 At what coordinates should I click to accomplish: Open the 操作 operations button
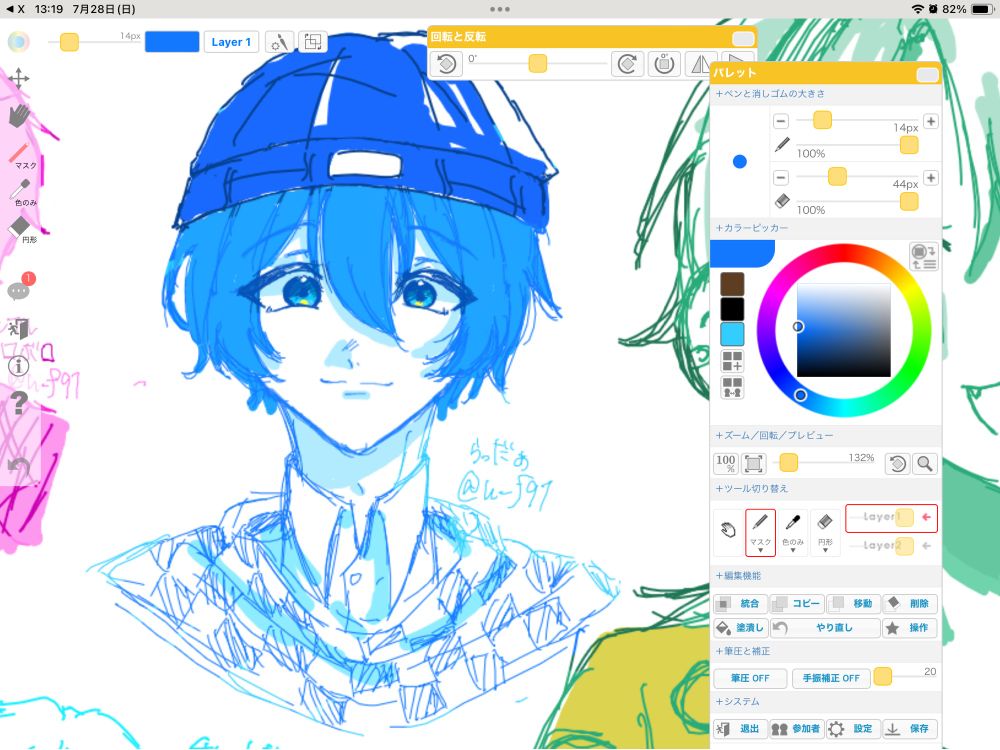click(910, 628)
